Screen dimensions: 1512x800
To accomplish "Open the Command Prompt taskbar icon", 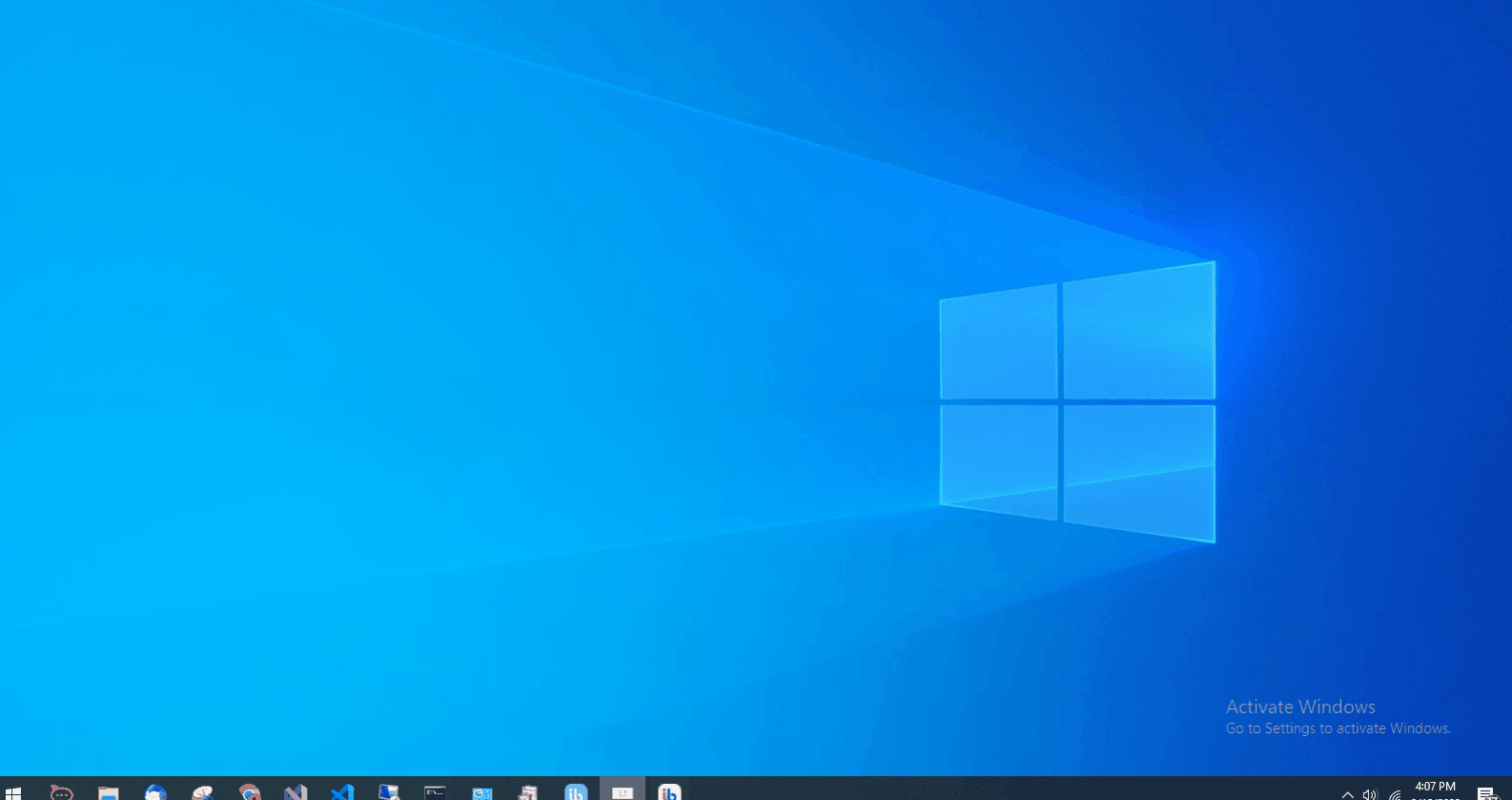I will coord(435,791).
